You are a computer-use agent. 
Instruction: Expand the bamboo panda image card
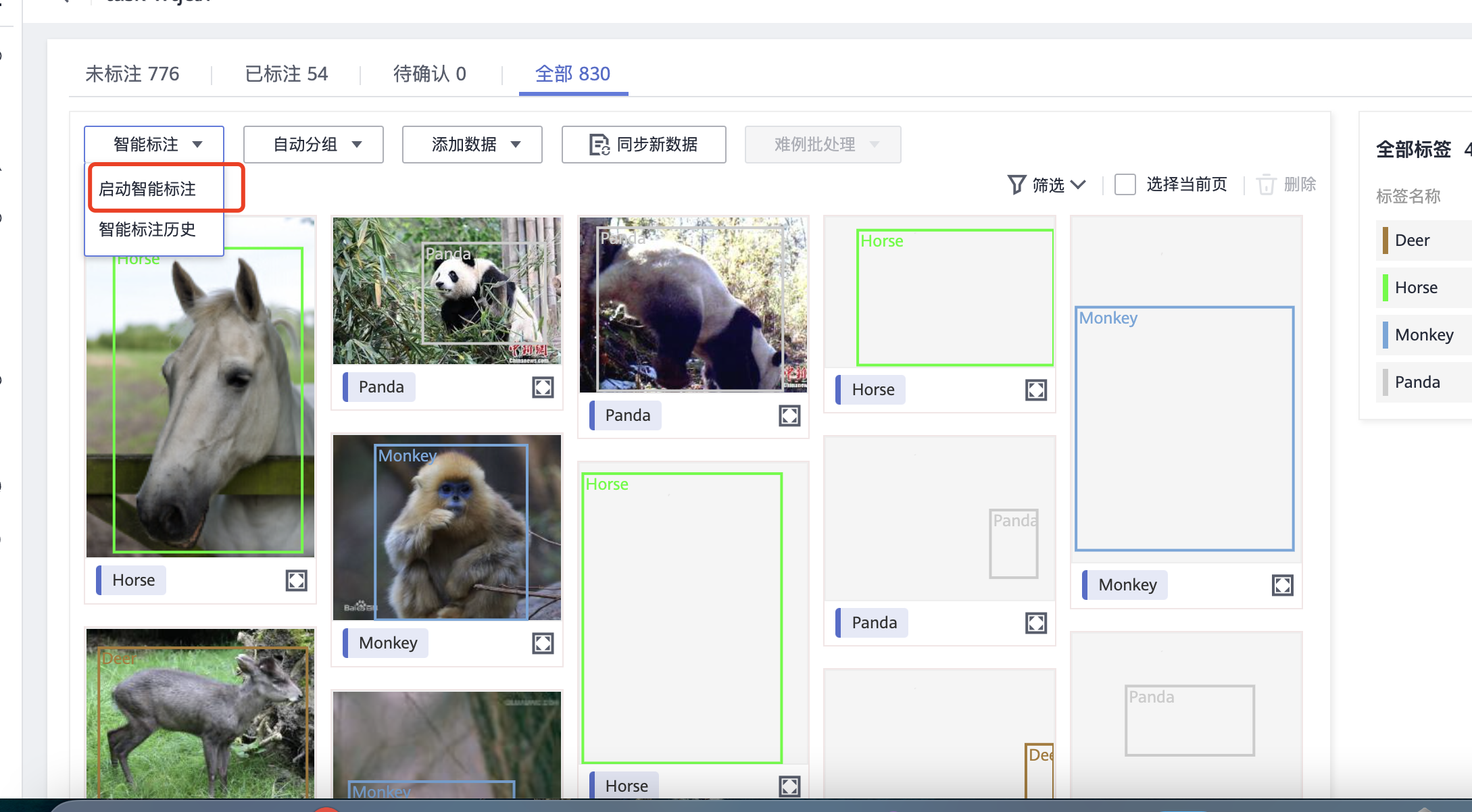(x=543, y=387)
